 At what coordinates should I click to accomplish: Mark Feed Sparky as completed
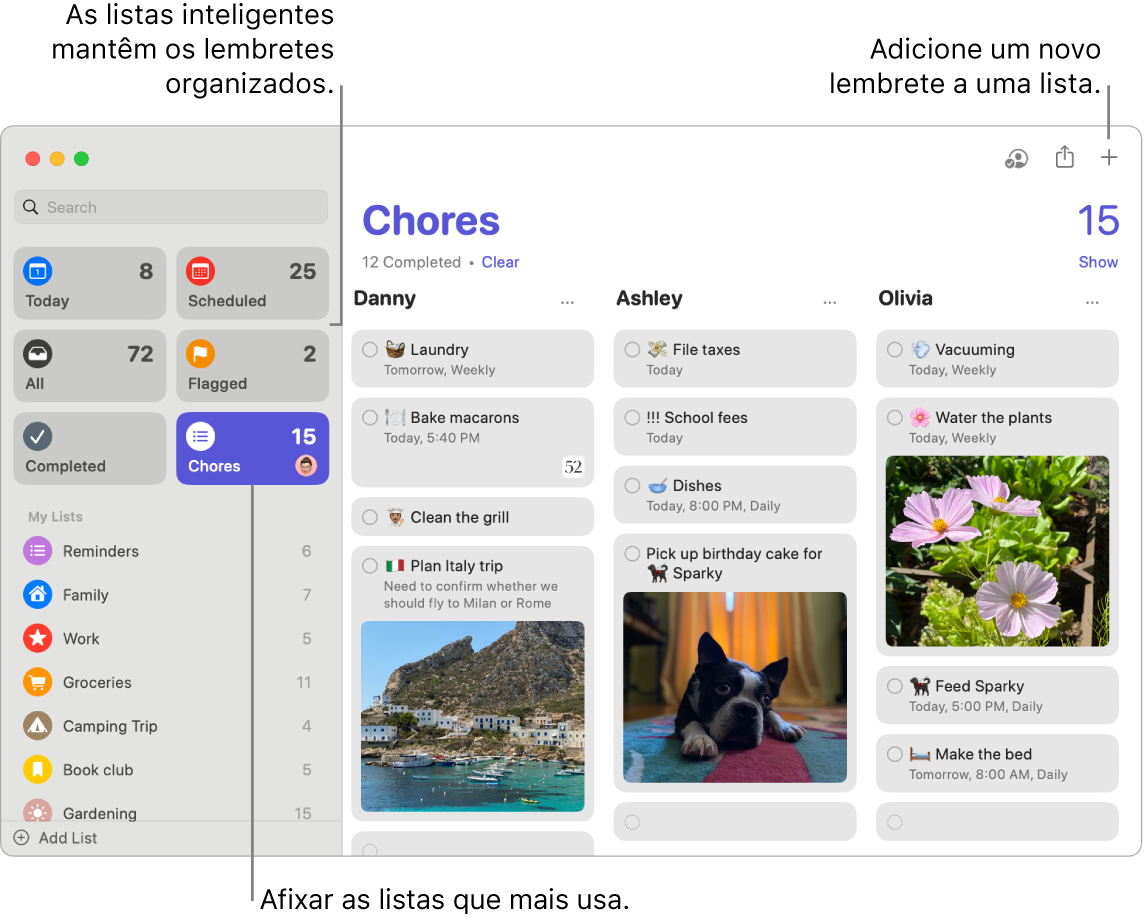tap(895, 686)
